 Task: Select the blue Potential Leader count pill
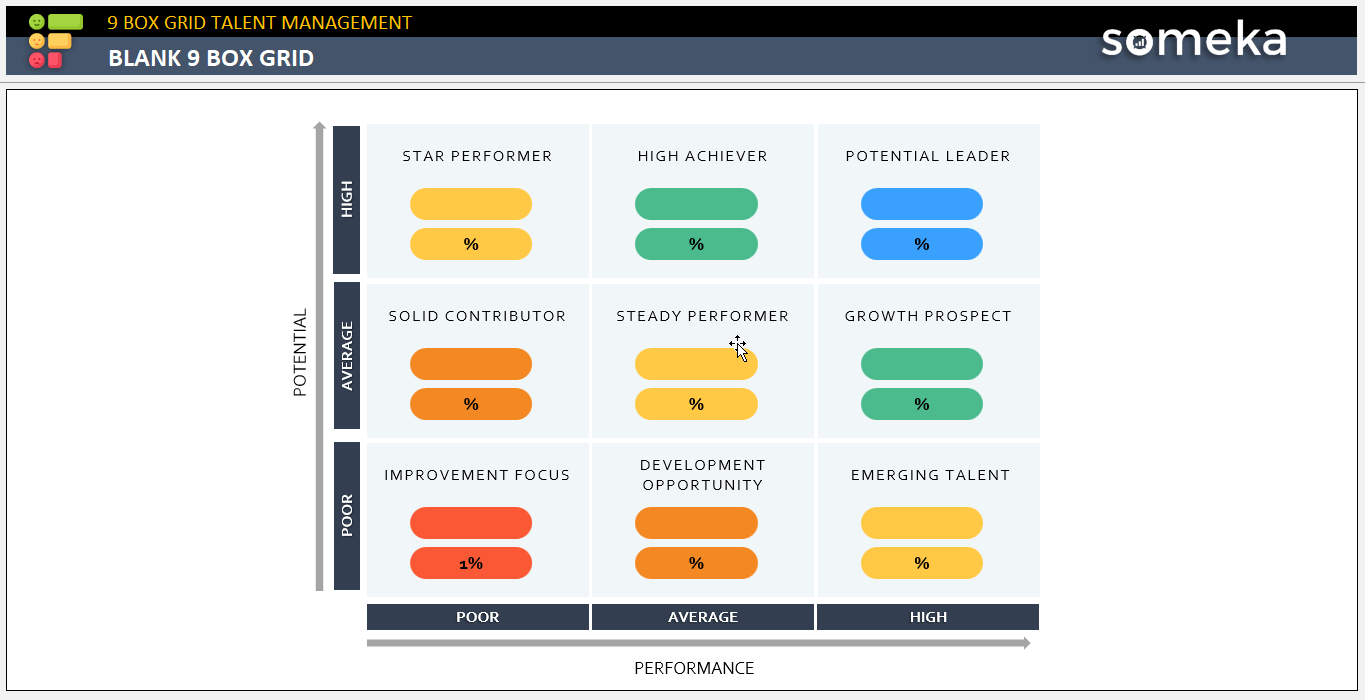[x=921, y=204]
